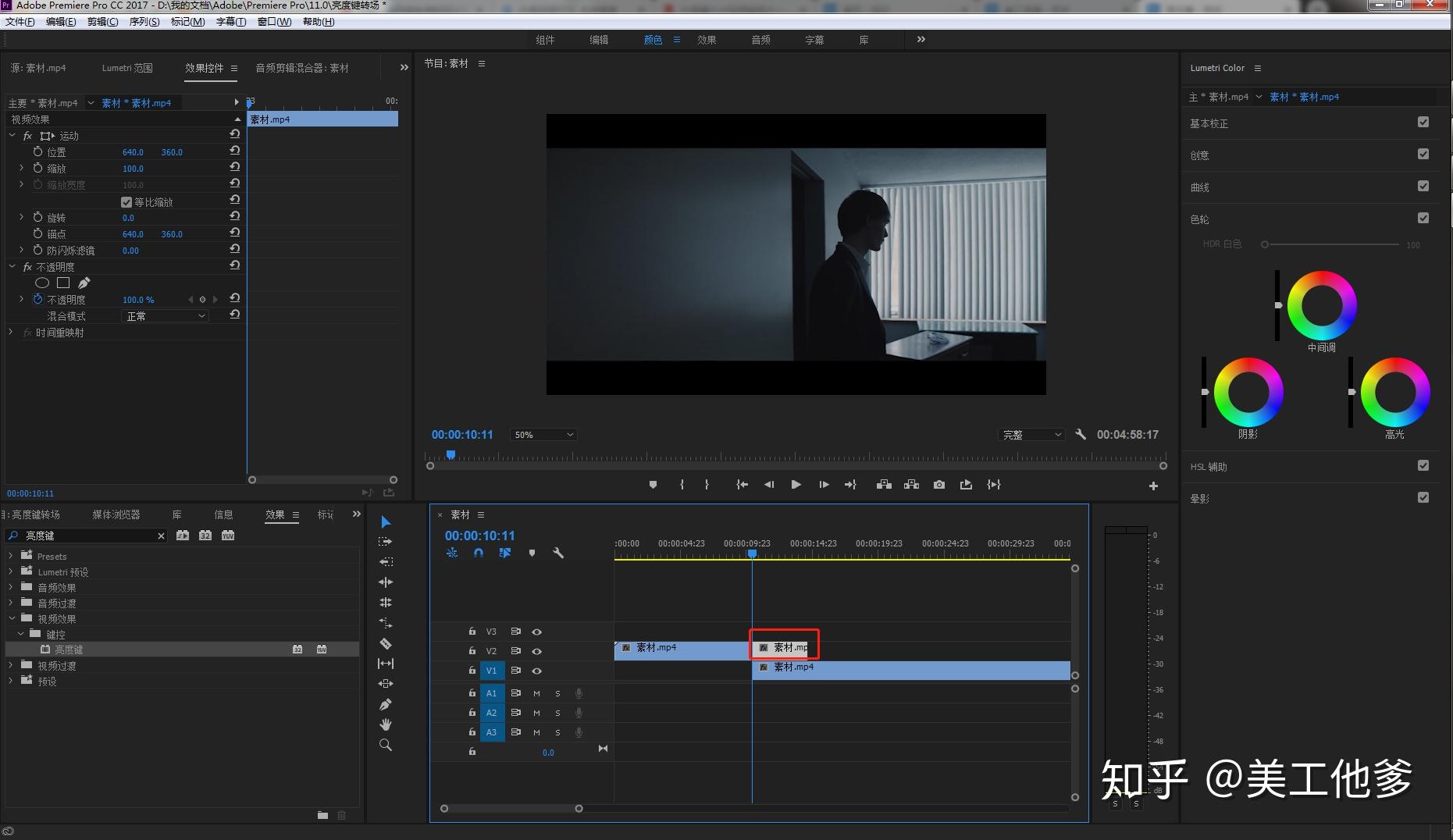Image resolution: width=1453 pixels, height=840 pixels.
Task: Open the 50% zoom level dropdown
Action: (x=543, y=435)
